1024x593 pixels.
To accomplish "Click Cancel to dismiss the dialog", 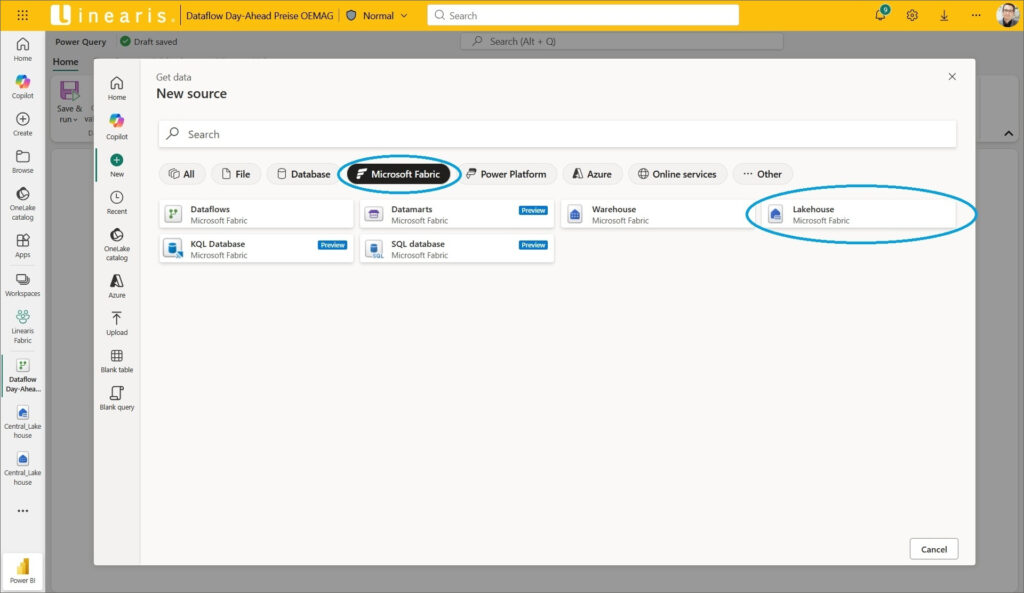I will pos(933,549).
